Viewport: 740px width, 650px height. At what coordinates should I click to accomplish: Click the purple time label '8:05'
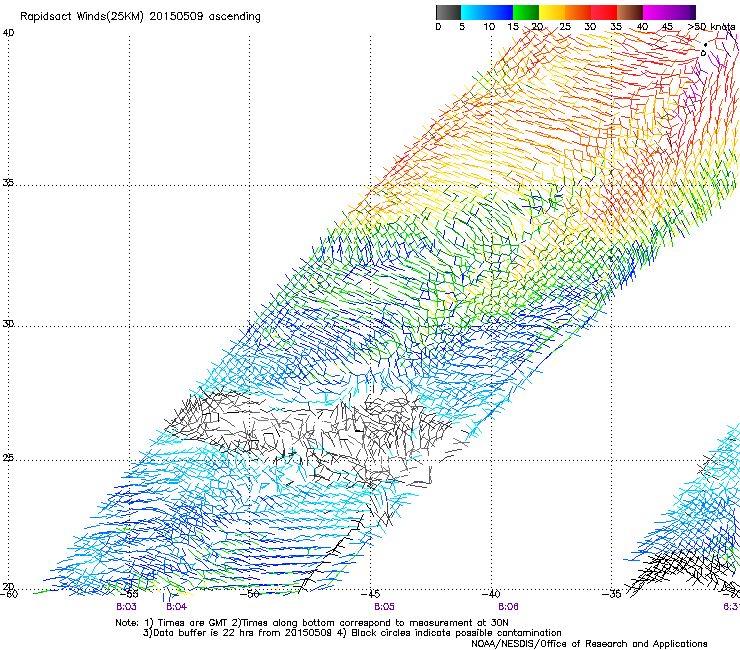[384, 607]
